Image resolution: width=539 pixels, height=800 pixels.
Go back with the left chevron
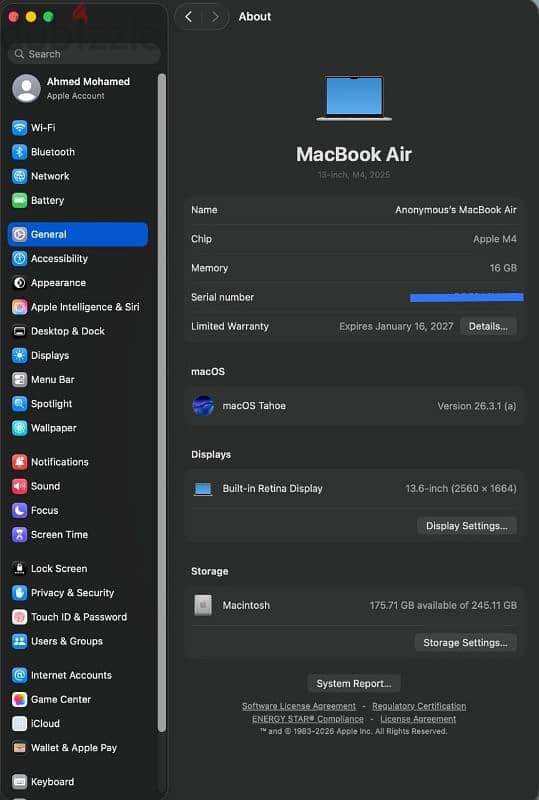pyautogui.click(x=188, y=17)
